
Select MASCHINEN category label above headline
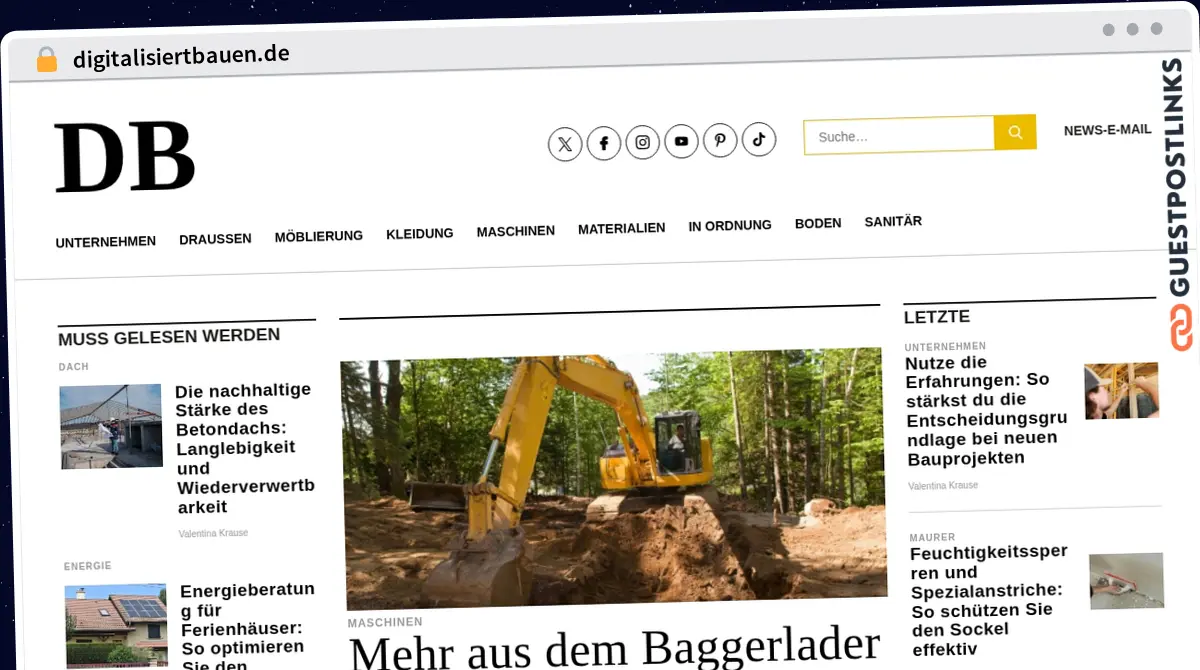click(x=385, y=622)
